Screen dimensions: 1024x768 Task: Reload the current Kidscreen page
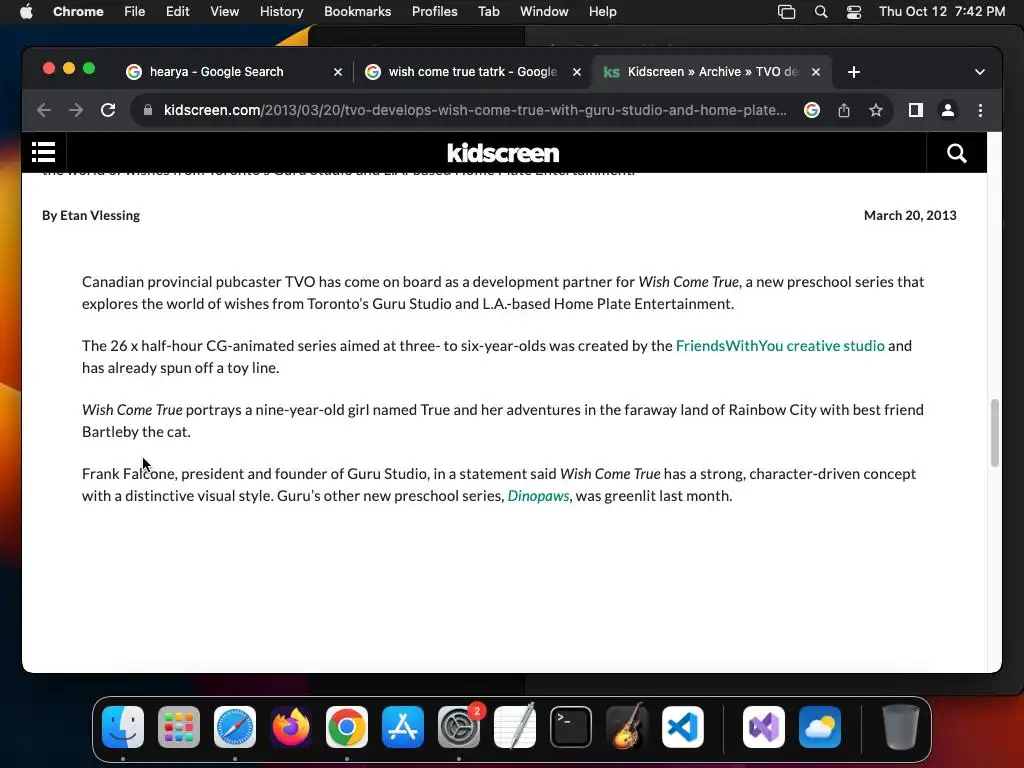coord(108,110)
